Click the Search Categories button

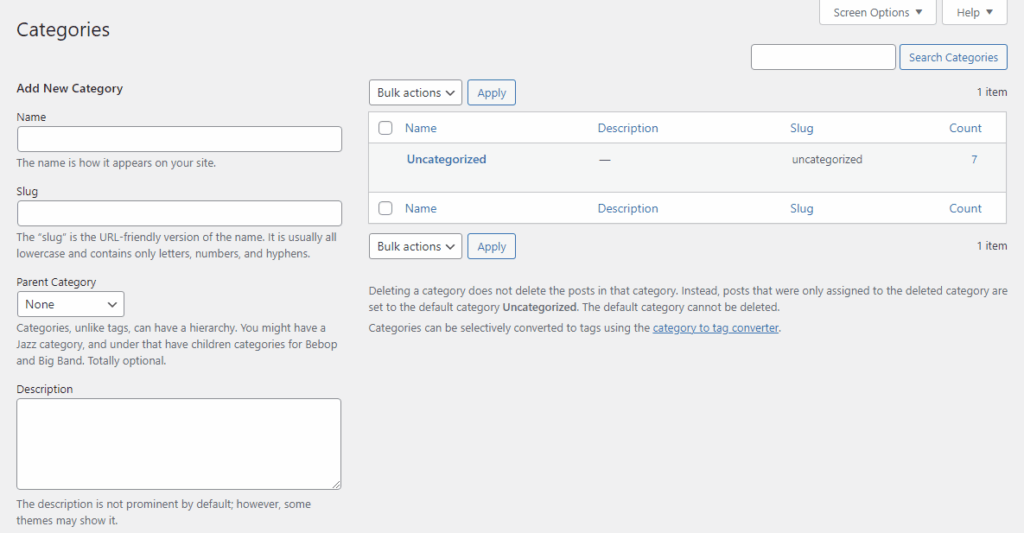[953, 58]
